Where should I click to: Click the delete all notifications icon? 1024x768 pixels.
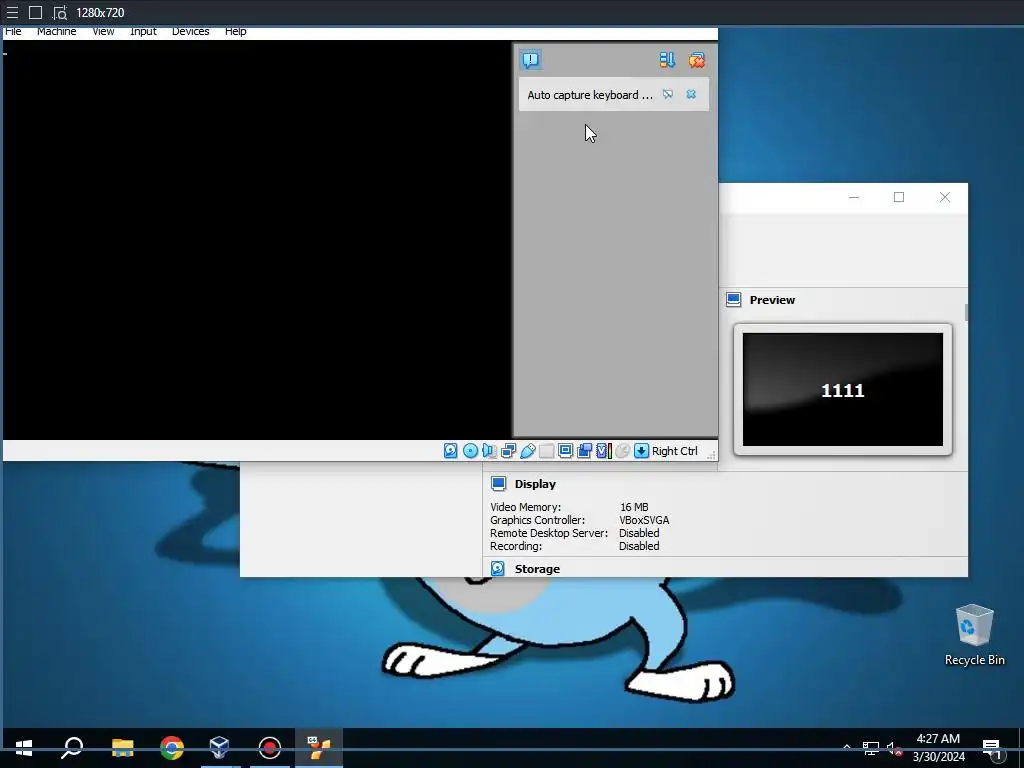[x=697, y=60]
